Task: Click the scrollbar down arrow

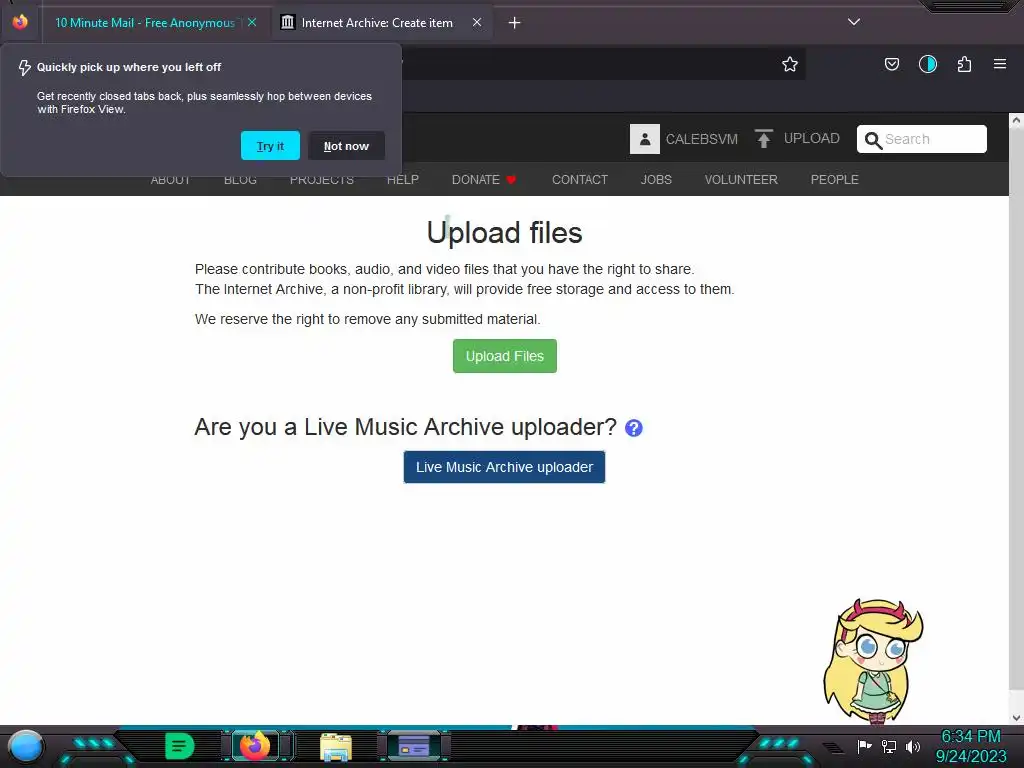Action: coord(1016,718)
